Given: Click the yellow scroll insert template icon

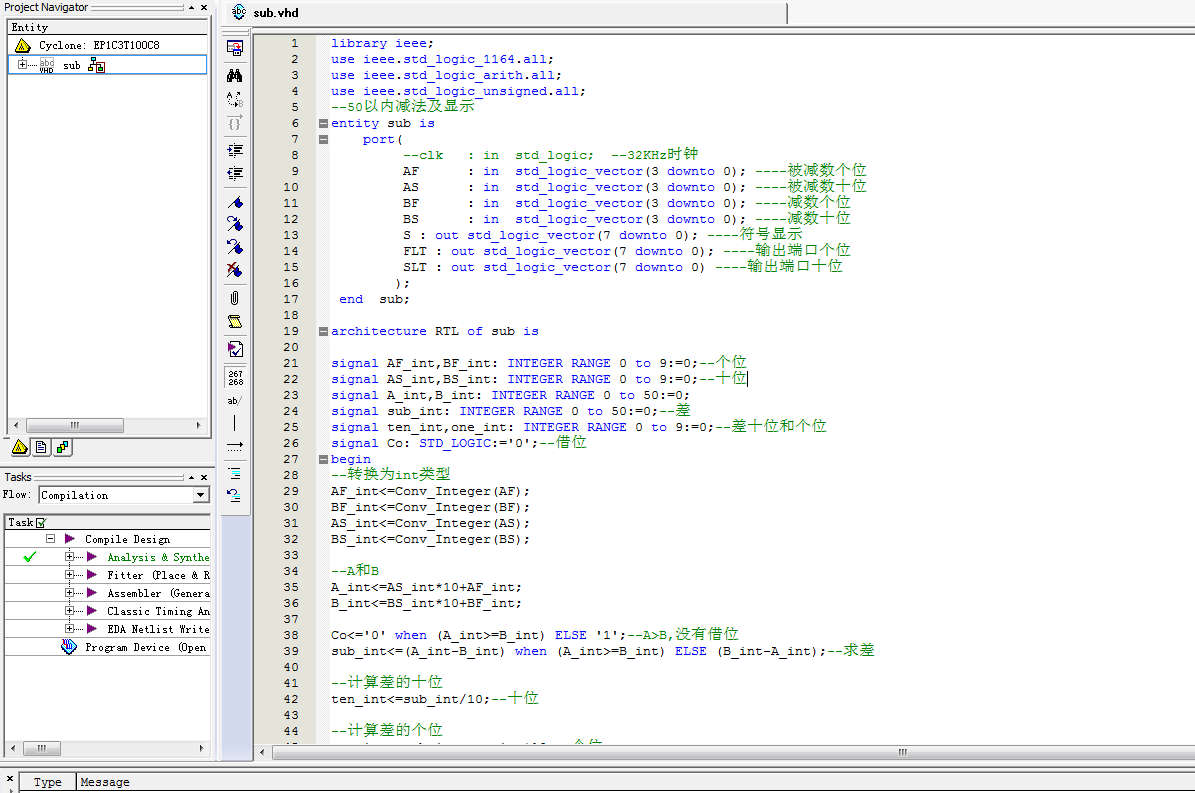Looking at the screenshot, I should [x=235, y=321].
